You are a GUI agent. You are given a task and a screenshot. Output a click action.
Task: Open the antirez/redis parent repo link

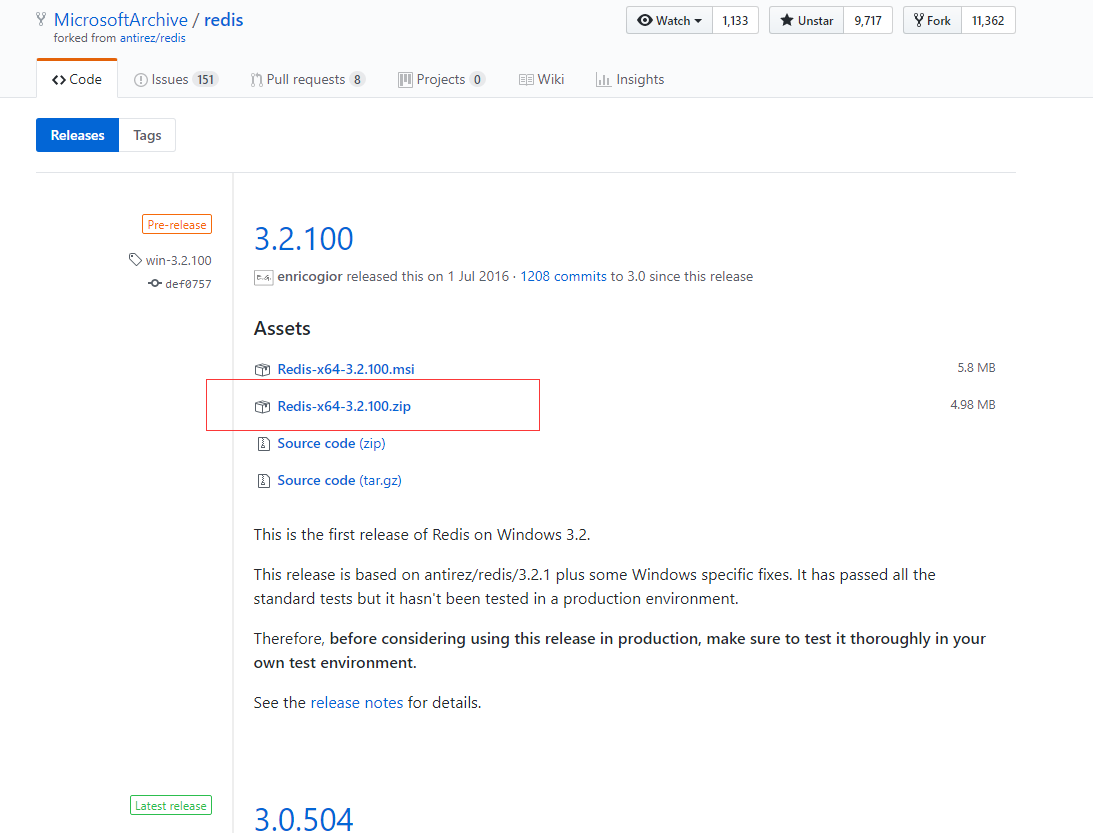coord(153,38)
